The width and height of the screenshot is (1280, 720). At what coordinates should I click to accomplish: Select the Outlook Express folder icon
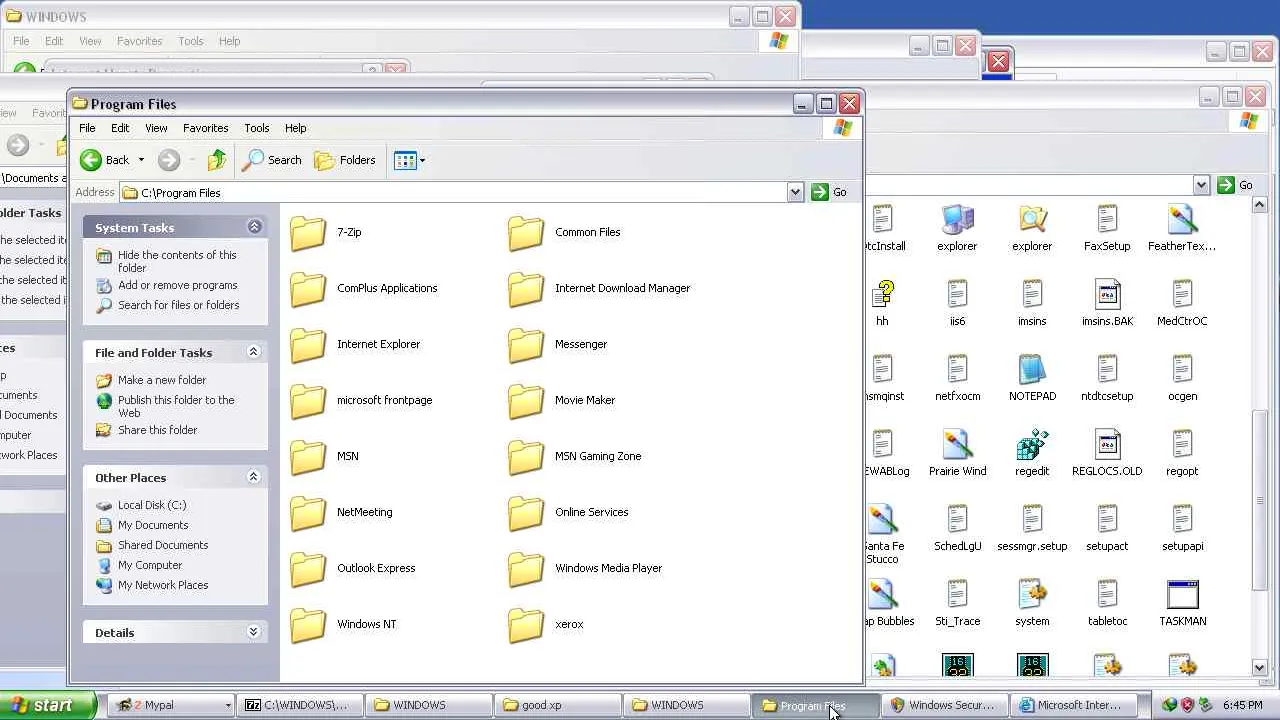308,569
